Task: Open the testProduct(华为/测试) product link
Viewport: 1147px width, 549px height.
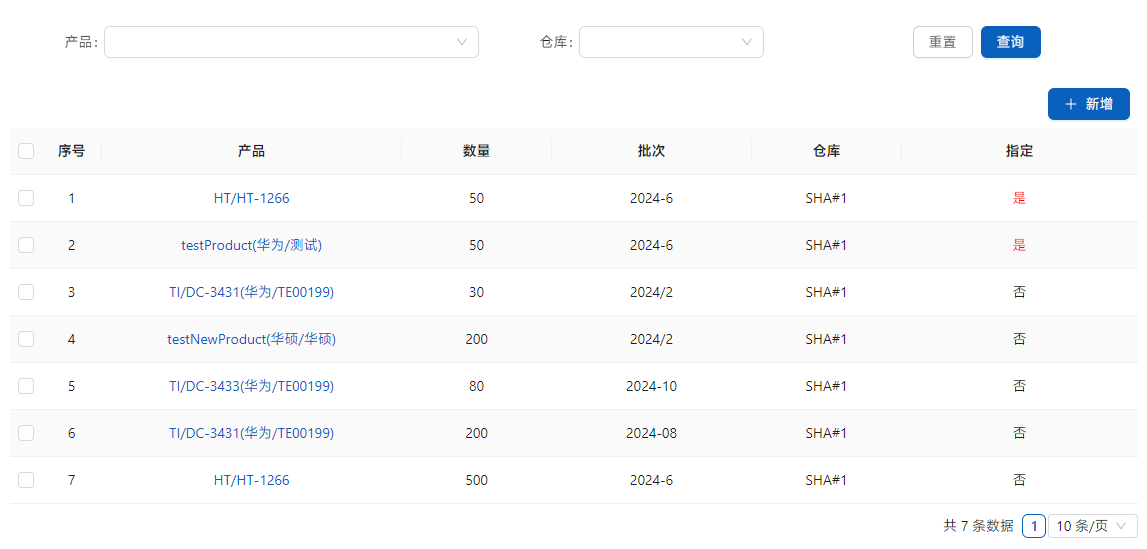Action: (251, 245)
